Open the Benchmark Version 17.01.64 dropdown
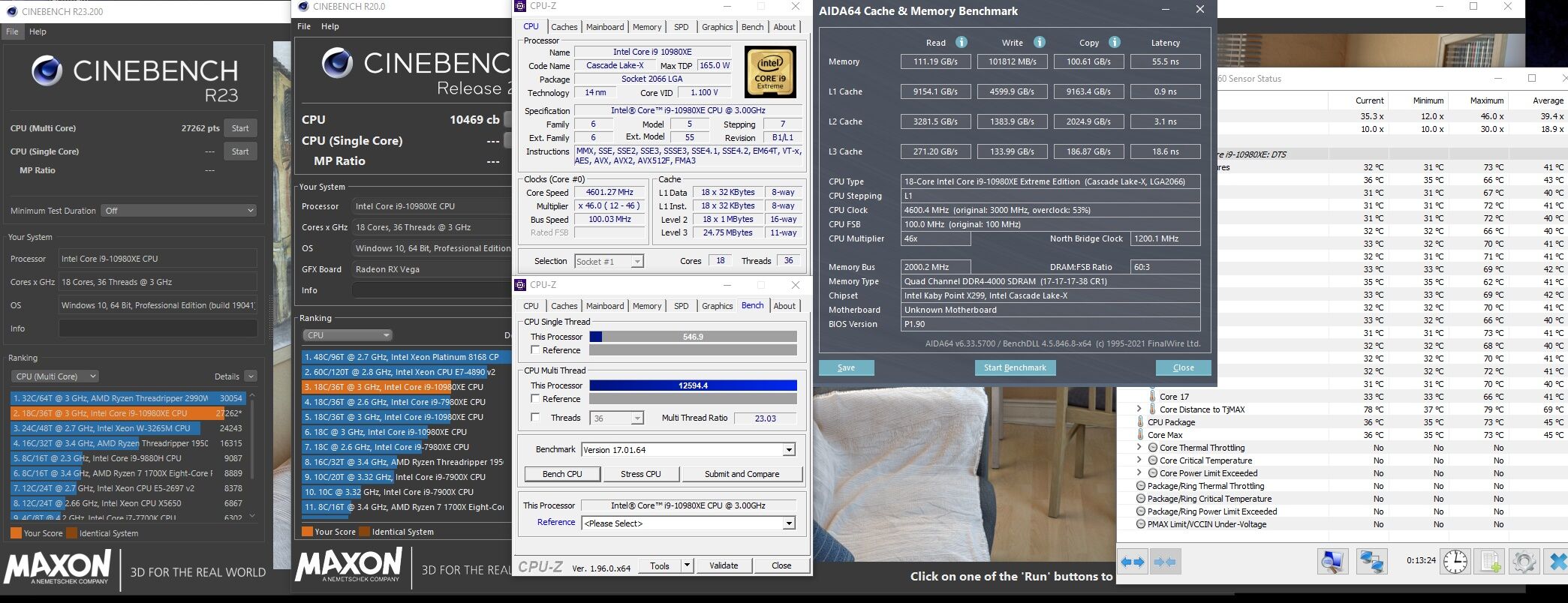Image resolution: width=1568 pixels, height=603 pixels. coord(688,449)
